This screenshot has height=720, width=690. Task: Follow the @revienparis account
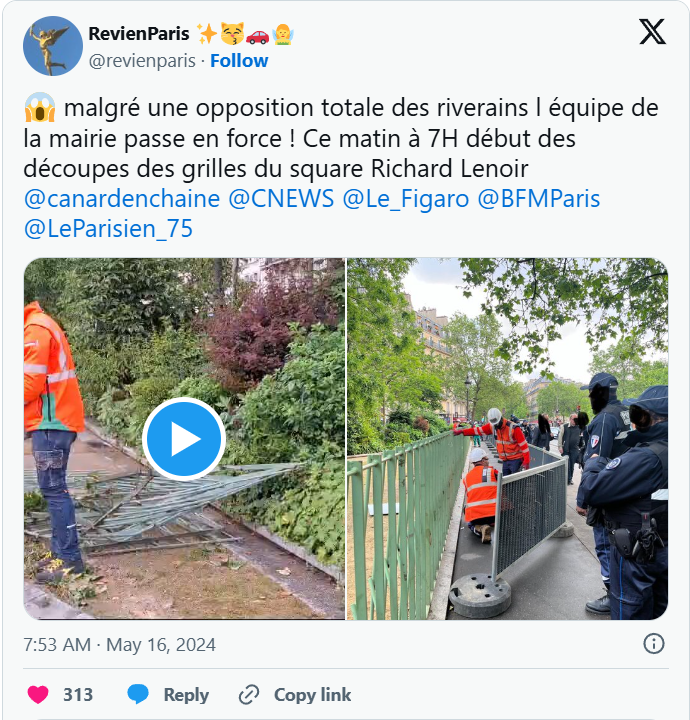coord(239,61)
